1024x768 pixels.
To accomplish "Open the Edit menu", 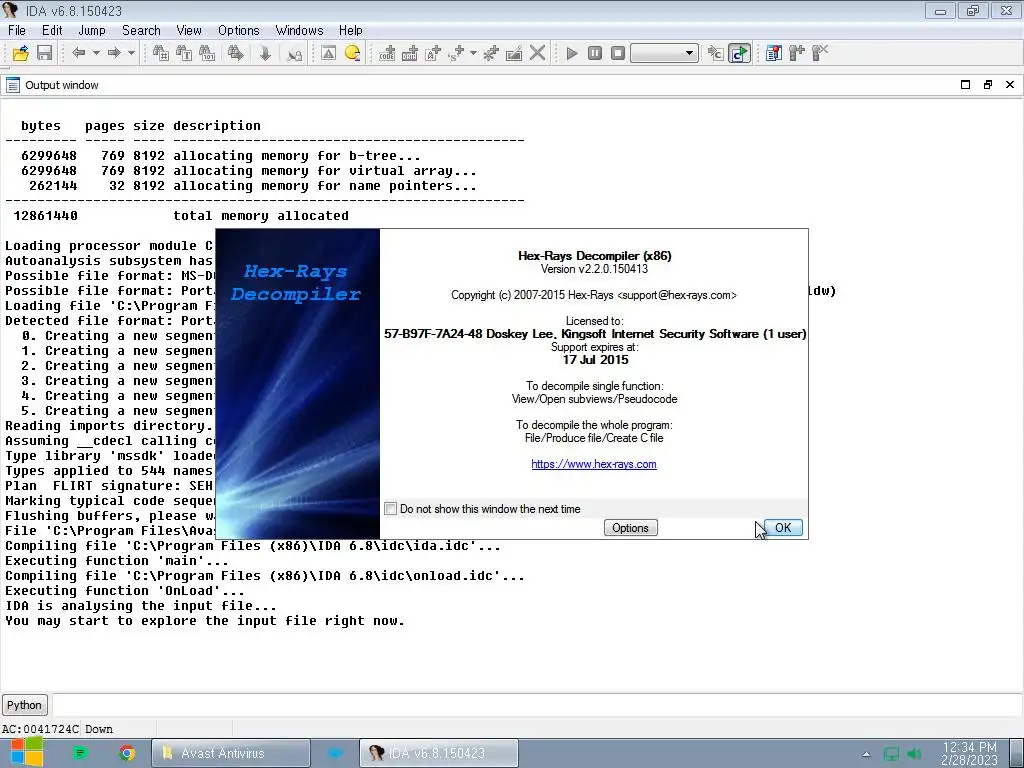I will tap(52, 30).
